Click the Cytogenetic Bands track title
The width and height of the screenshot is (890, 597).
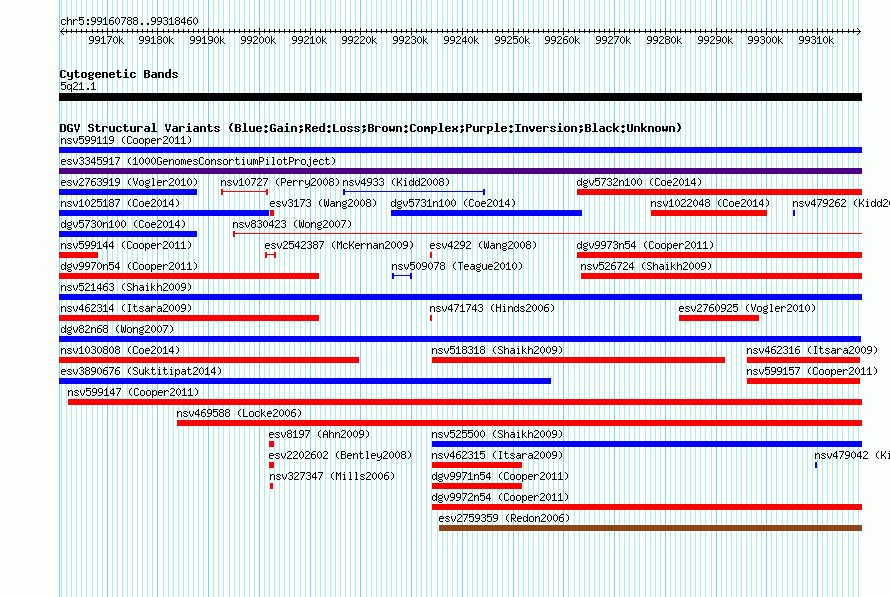point(119,74)
